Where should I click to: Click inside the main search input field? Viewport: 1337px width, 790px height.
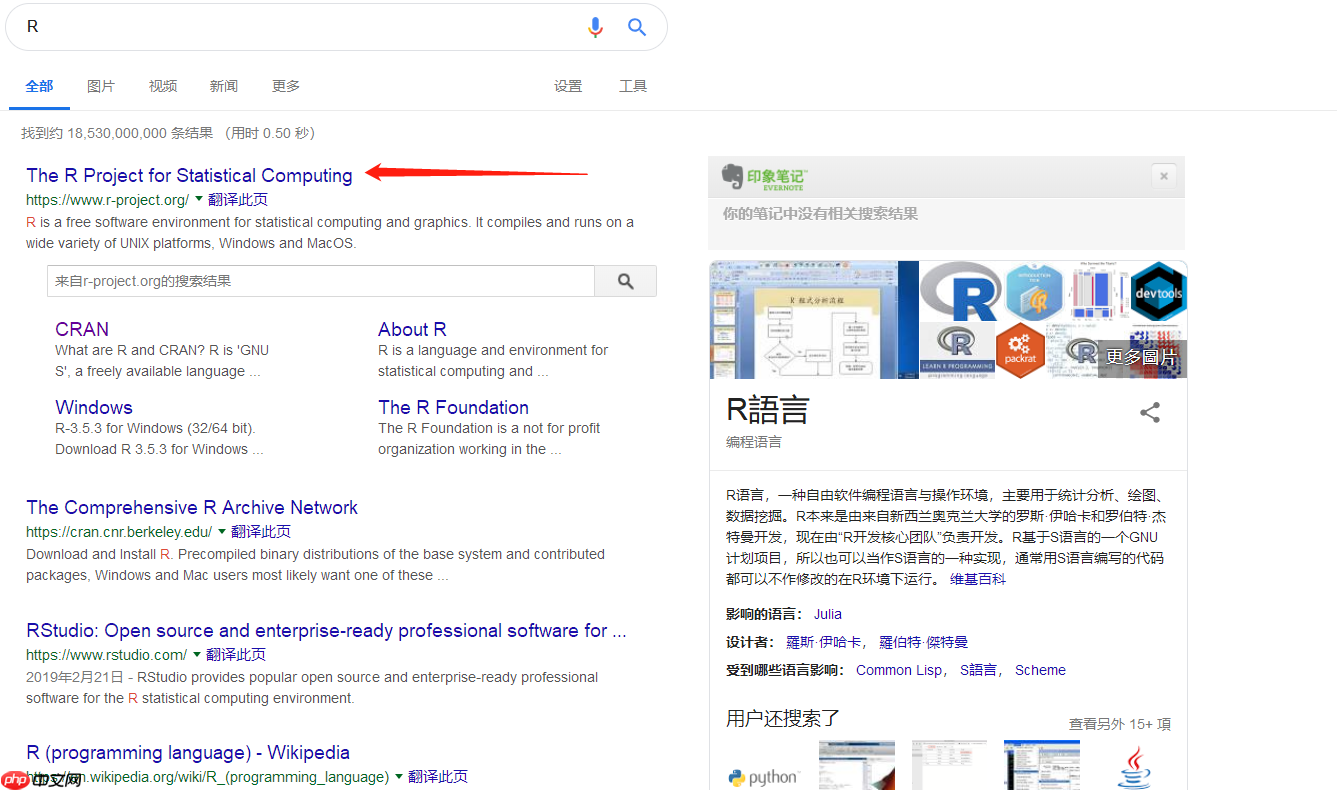[x=300, y=27]
